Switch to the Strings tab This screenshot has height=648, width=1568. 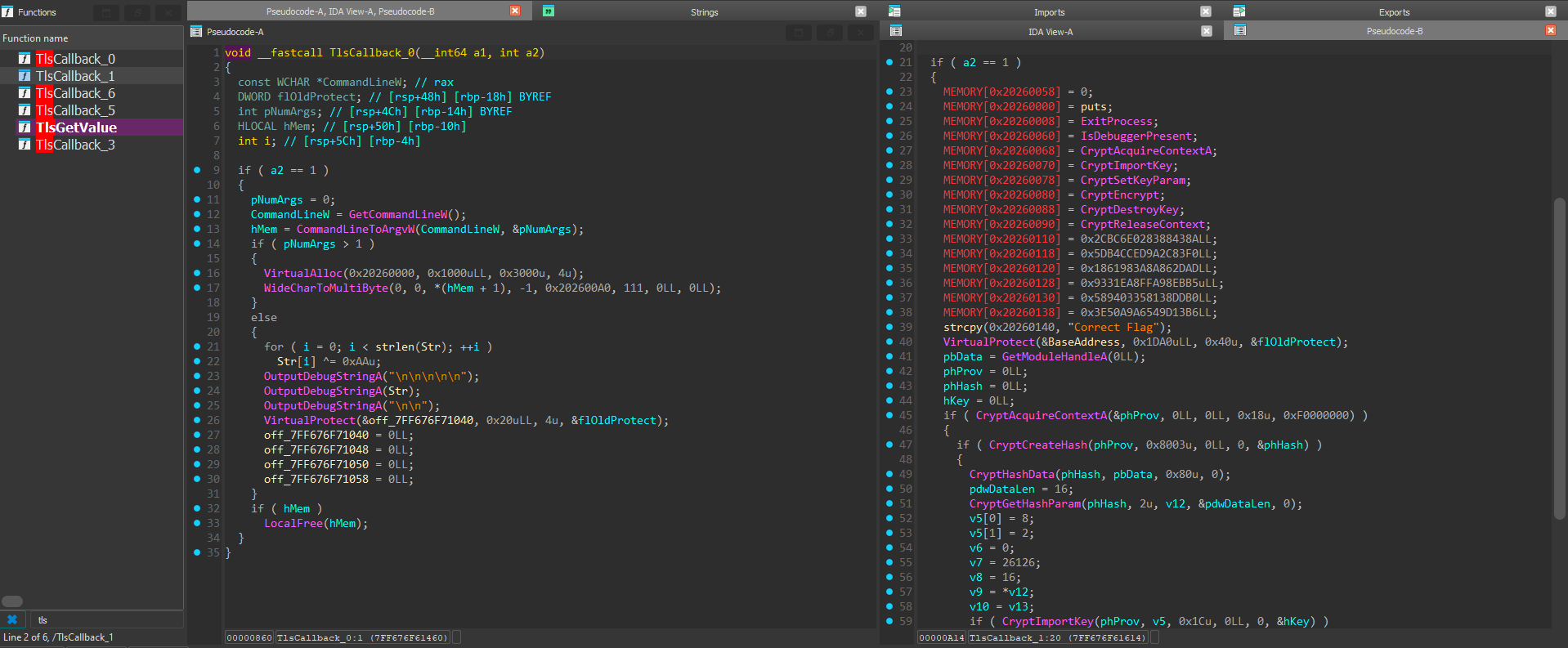point(705,11)
